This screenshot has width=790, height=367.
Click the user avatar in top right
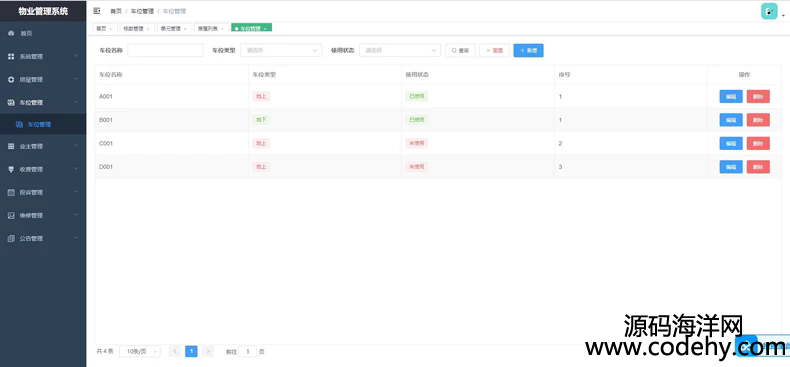[x=769, y=11]
